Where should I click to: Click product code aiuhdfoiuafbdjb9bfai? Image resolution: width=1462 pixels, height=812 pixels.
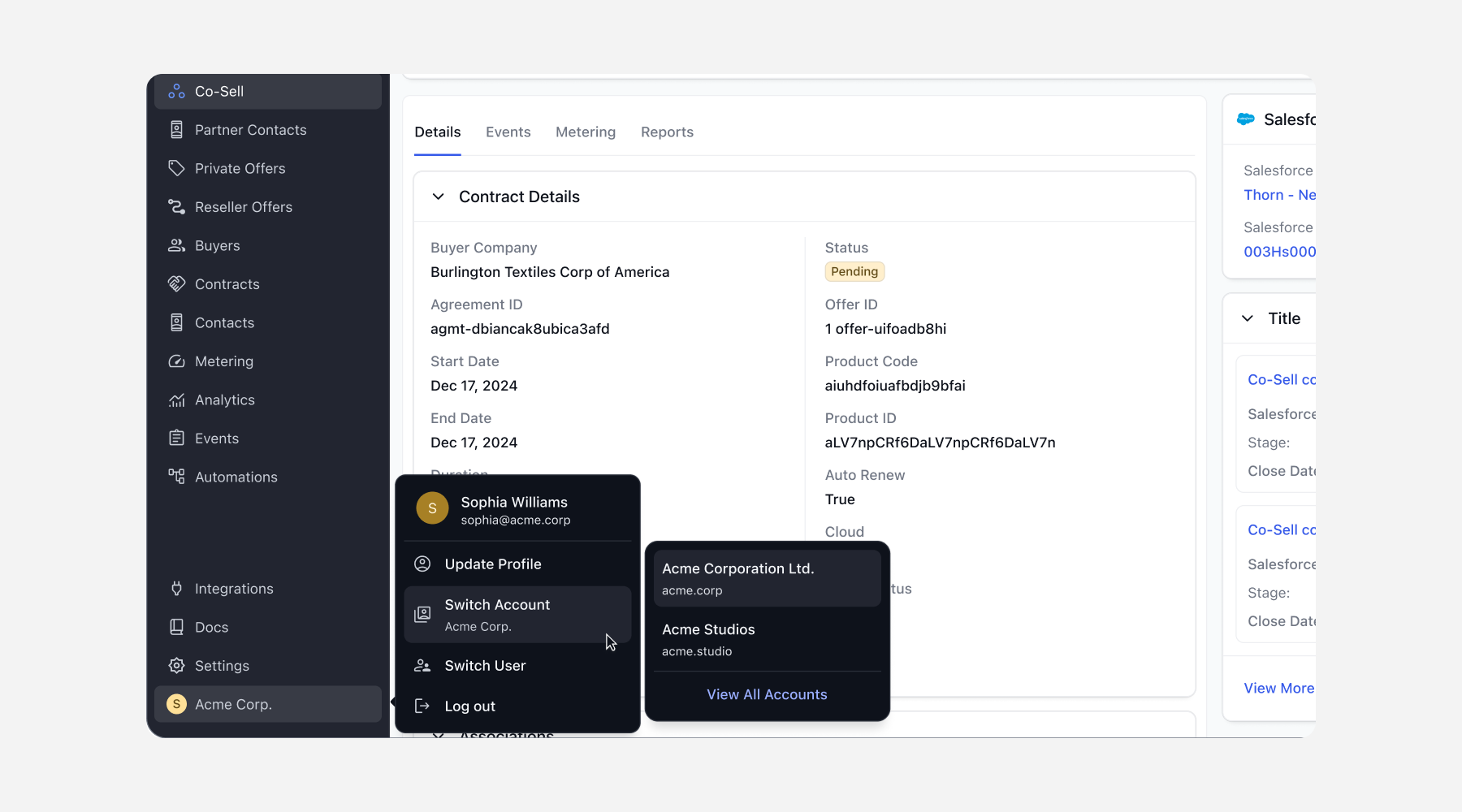point(895,386)
